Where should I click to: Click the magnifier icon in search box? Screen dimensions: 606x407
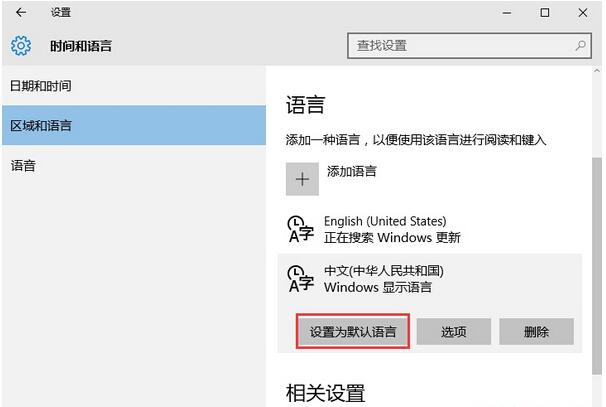click(580, 46)
